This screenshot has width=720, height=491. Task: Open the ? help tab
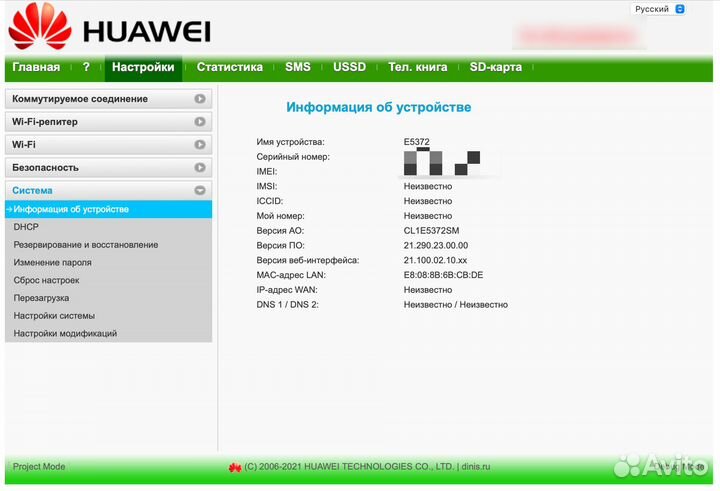pos(86,67)
